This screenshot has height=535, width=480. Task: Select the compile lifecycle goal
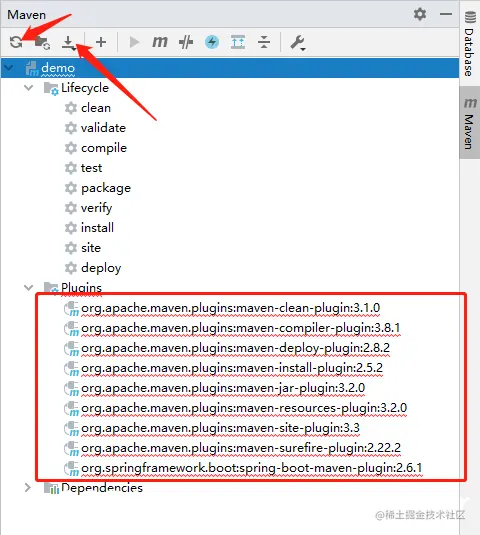click(x=104, y=148)
